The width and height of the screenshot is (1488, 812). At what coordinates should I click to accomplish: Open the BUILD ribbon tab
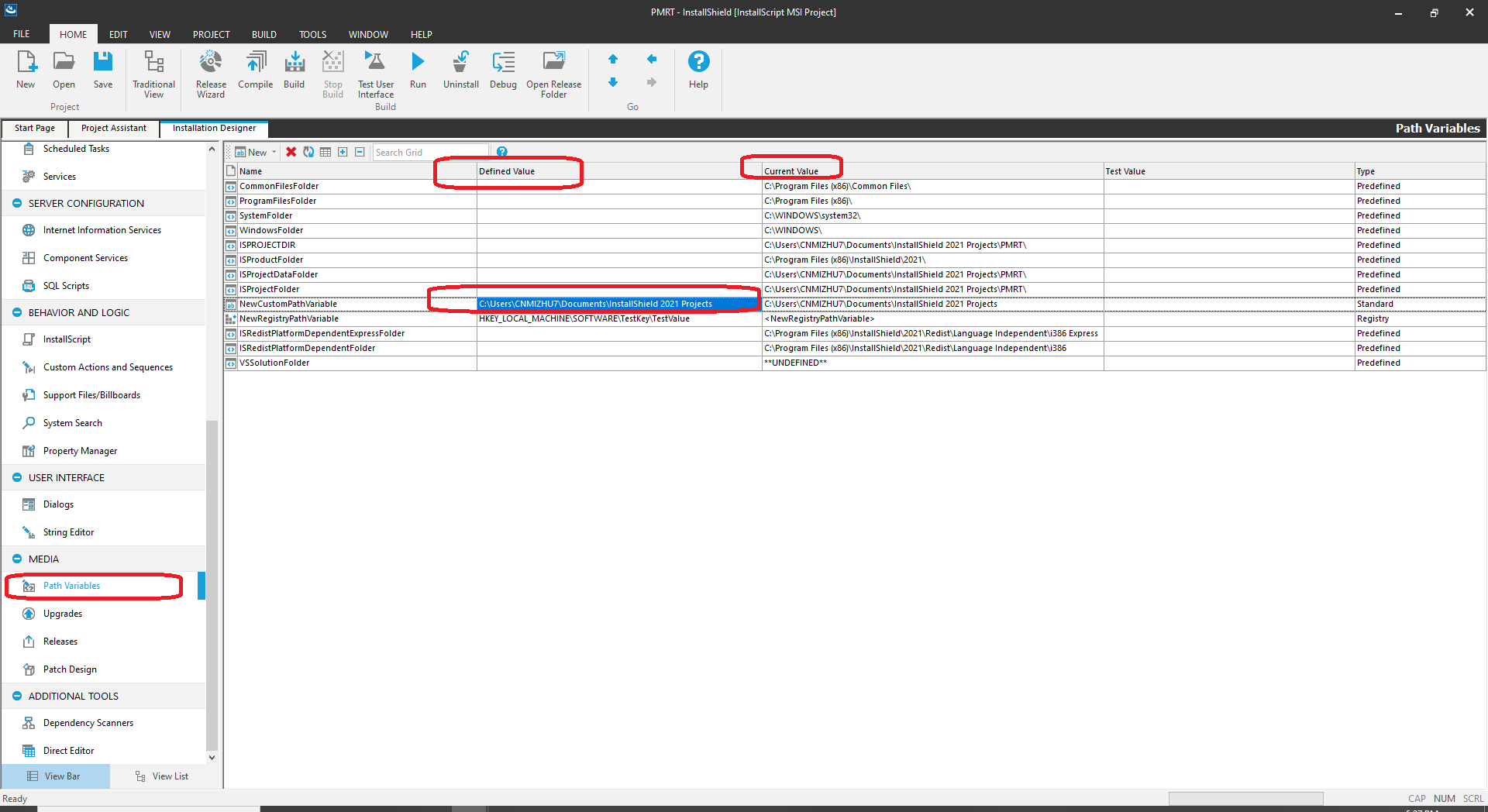click(x=263, y=34)
